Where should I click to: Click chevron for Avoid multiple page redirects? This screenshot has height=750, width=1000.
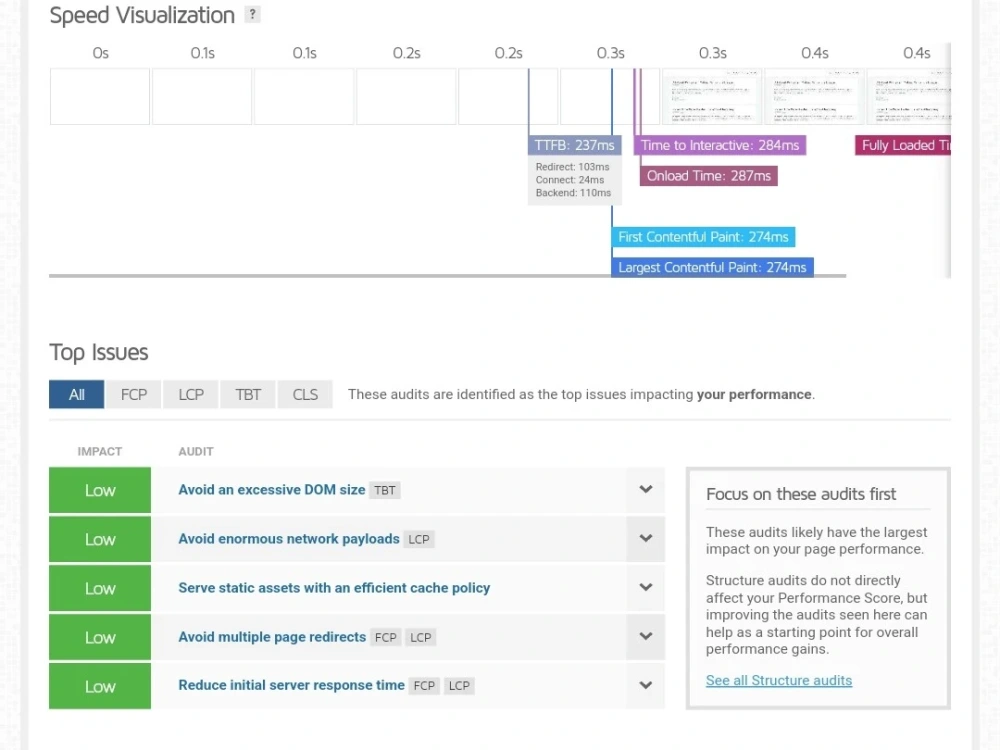click(645, 636)
